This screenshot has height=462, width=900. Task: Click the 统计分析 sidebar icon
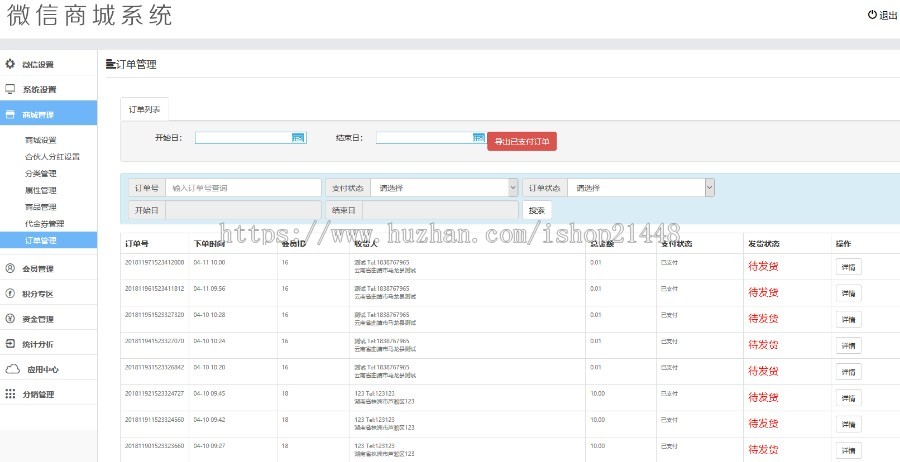coord(11,344)
